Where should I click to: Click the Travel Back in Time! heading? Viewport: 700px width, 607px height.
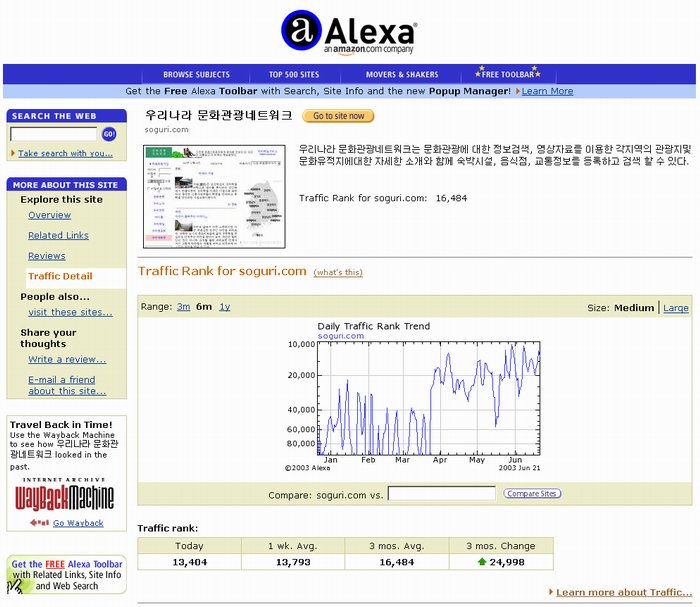61,425
